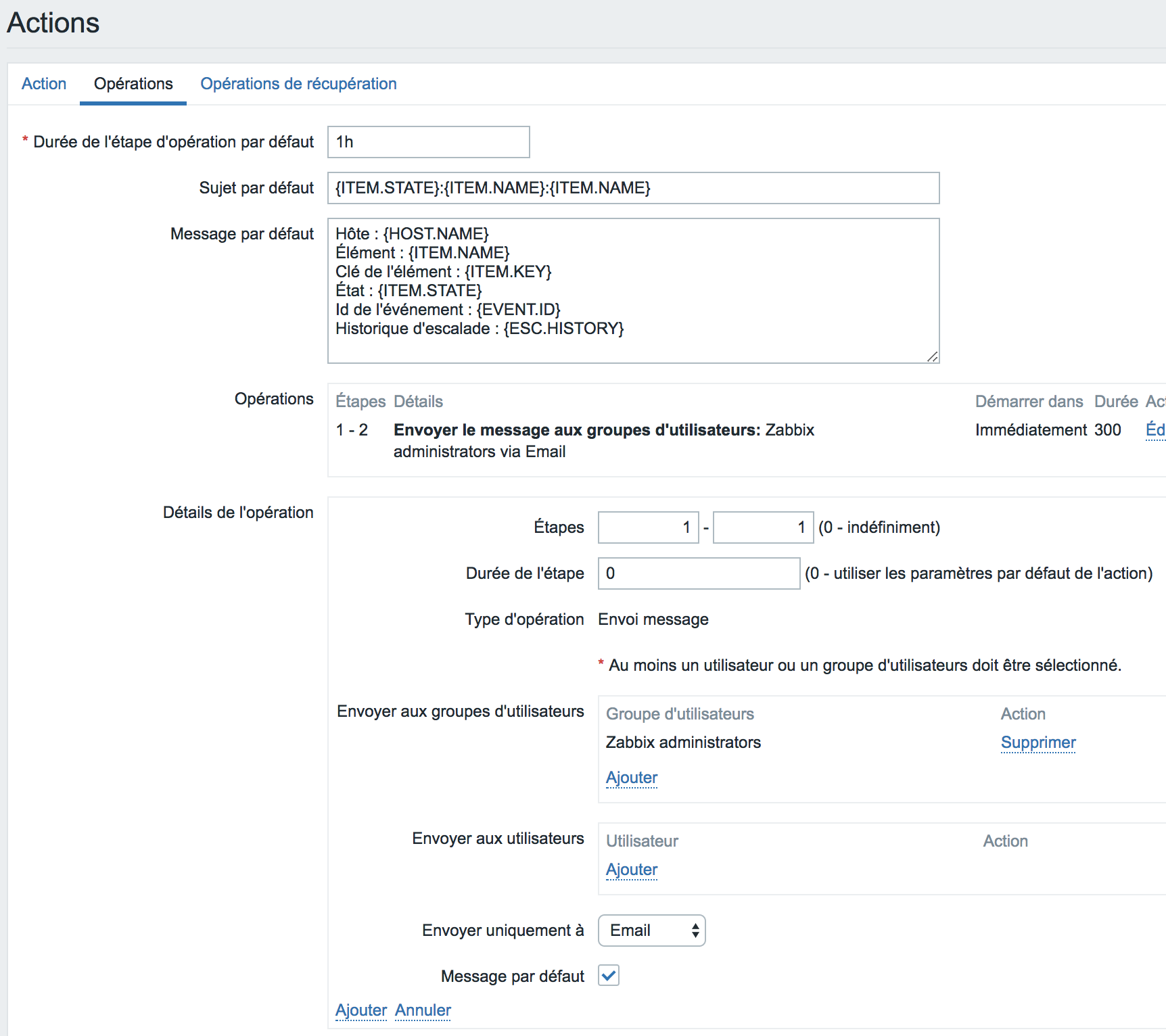Screen dimensions: 1166x1036
Task: Remove the Zabbix administrators group via Supprimer
Action: click(1038, 743)
